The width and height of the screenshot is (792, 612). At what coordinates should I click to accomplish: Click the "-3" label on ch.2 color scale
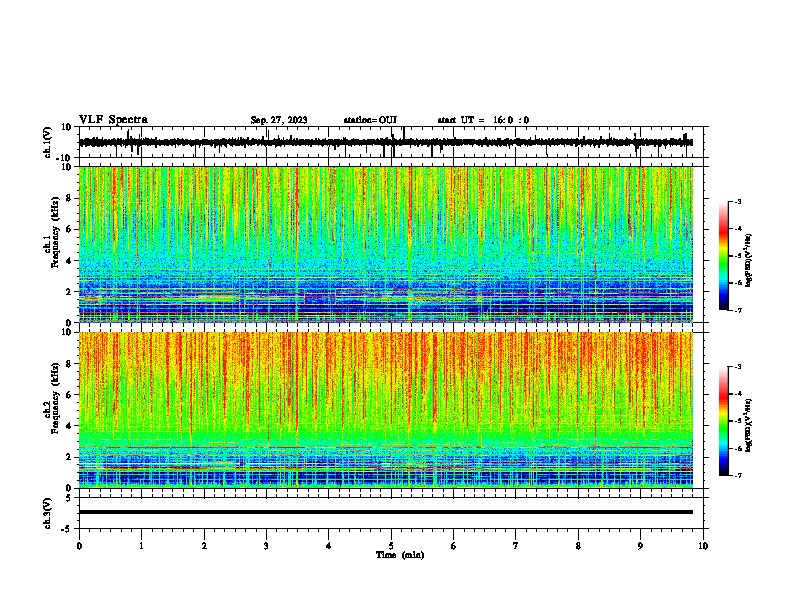click(x=737, y=367)
